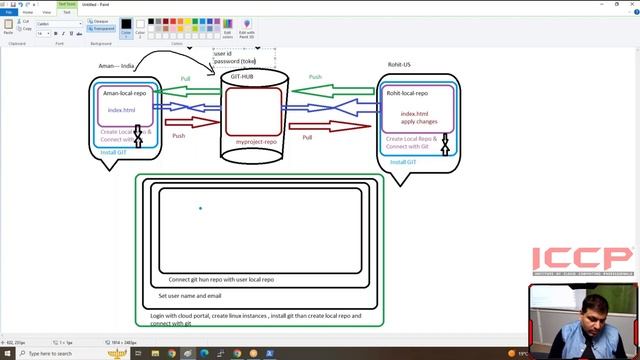Open the Windows Start menu

pyautogui.click(x=7, y=353)
